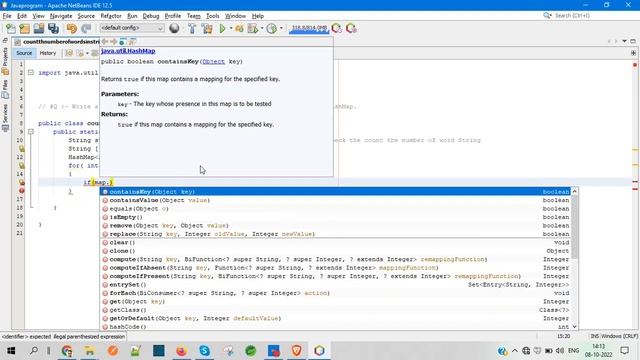Image resolution: width=640 pixels, height=360 pixels.
Task: Click the Clean and Build icon
Action: point(207,29)
